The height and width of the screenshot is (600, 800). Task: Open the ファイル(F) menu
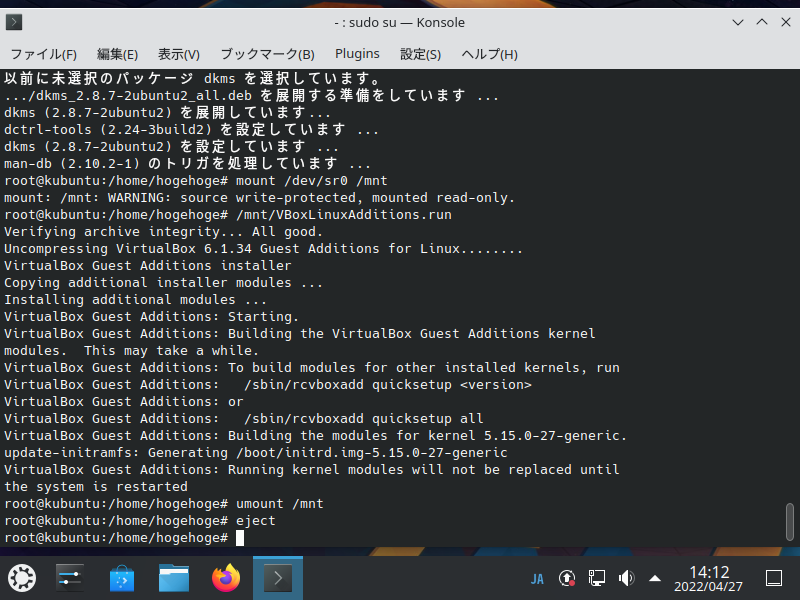[44, 54]
